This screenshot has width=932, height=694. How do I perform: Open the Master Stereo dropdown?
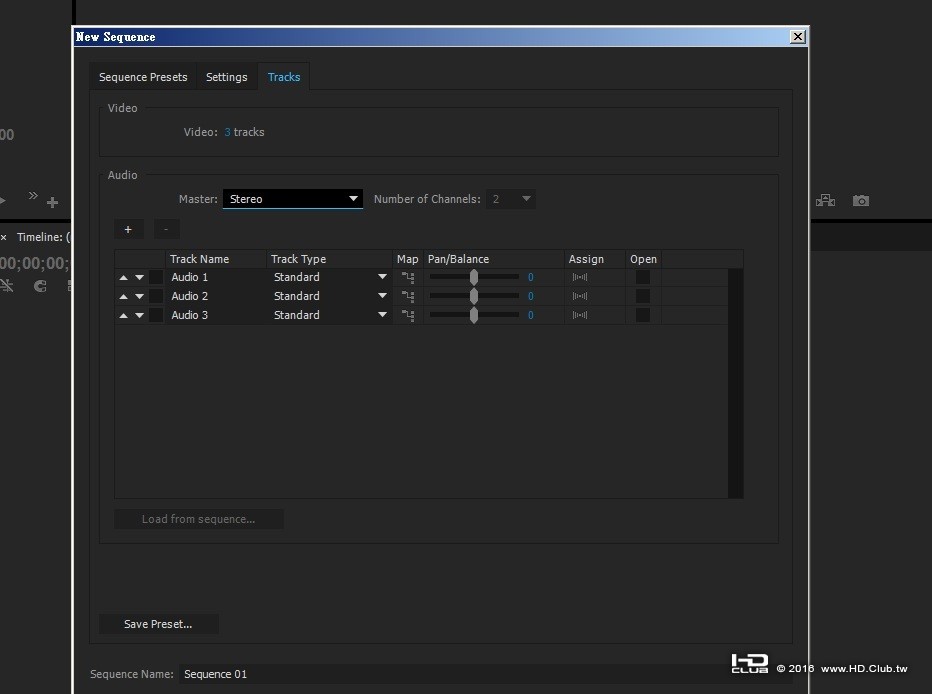point(292,199)
